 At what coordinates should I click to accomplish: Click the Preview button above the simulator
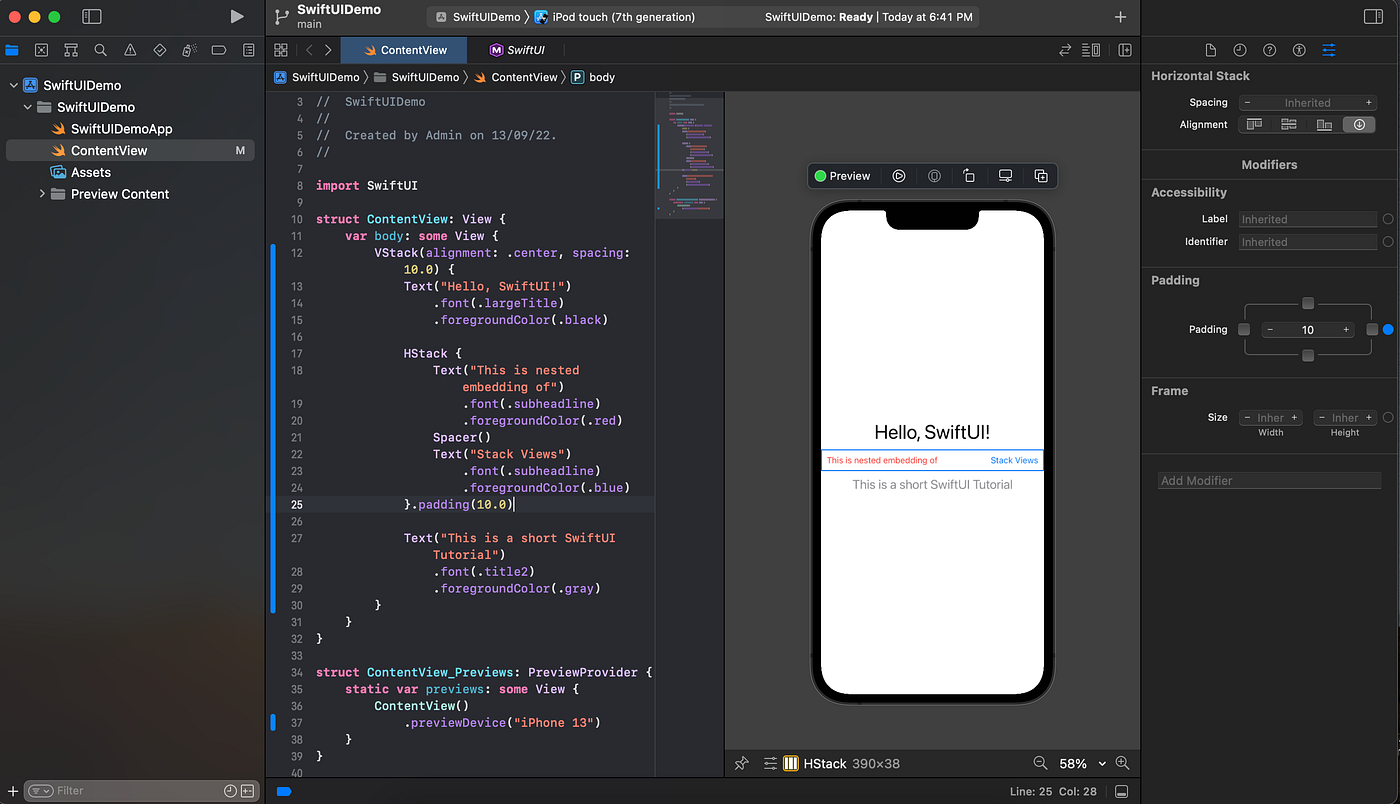[843, 175]
